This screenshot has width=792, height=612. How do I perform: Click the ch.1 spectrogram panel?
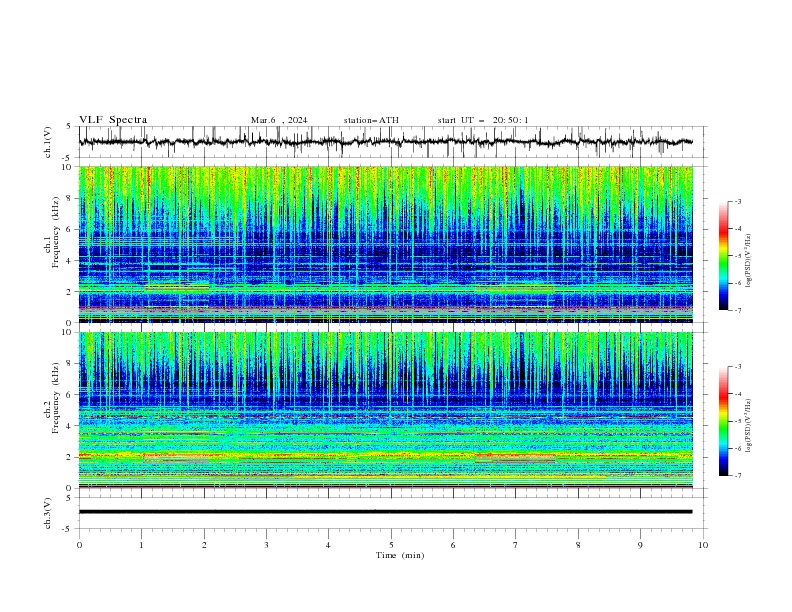[x=386, y=244]
